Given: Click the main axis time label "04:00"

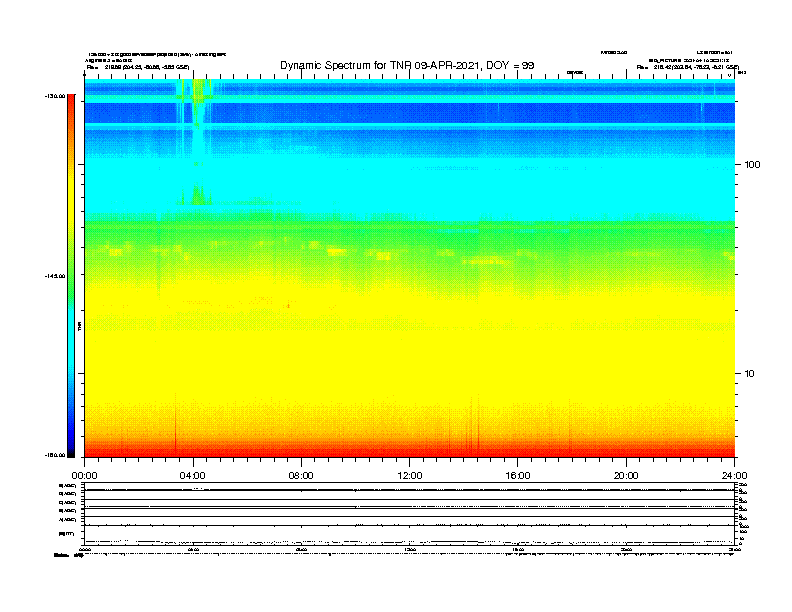Looking at the screenshot, I should pos(193,476).
